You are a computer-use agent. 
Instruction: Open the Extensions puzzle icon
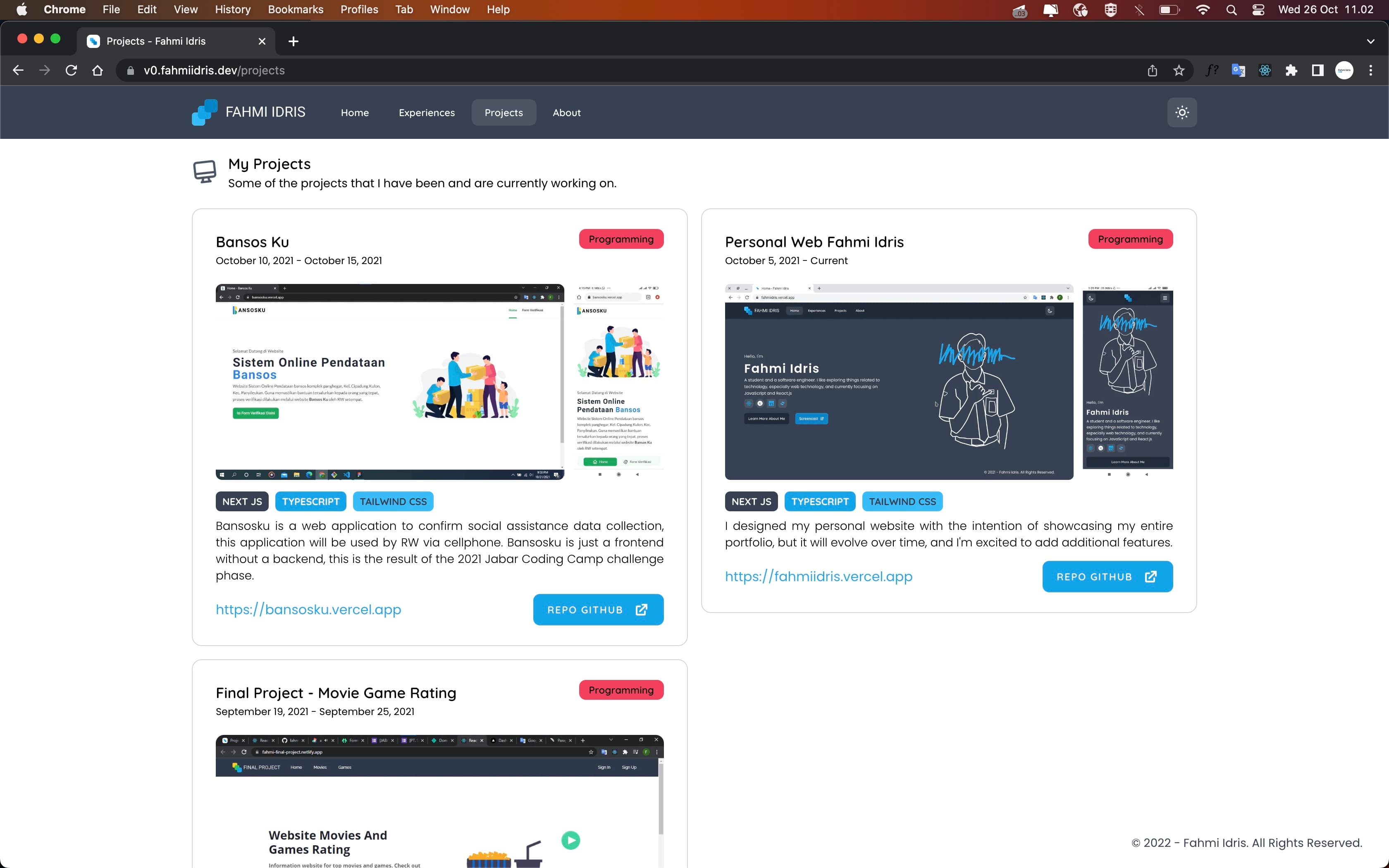coord(1291,71)
